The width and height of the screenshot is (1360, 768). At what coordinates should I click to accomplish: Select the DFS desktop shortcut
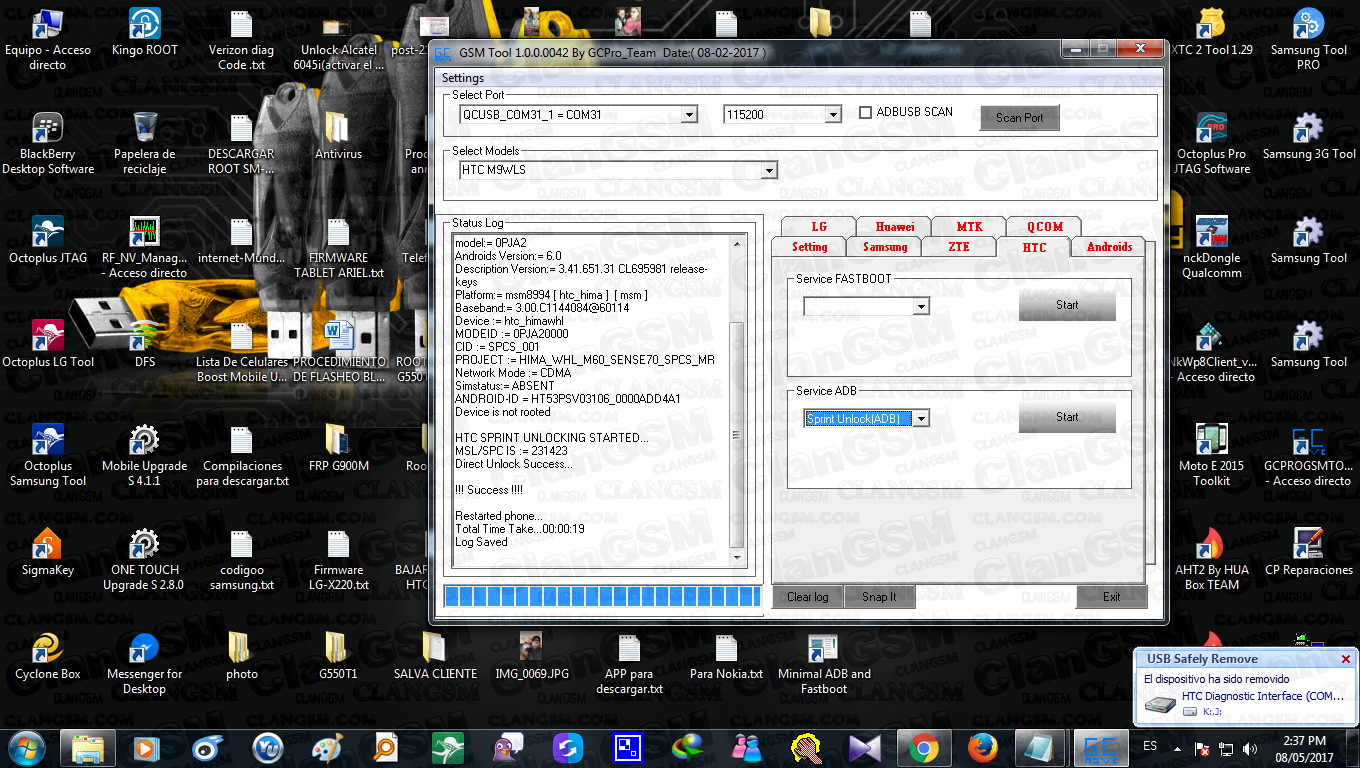click(x=145, y=345)
